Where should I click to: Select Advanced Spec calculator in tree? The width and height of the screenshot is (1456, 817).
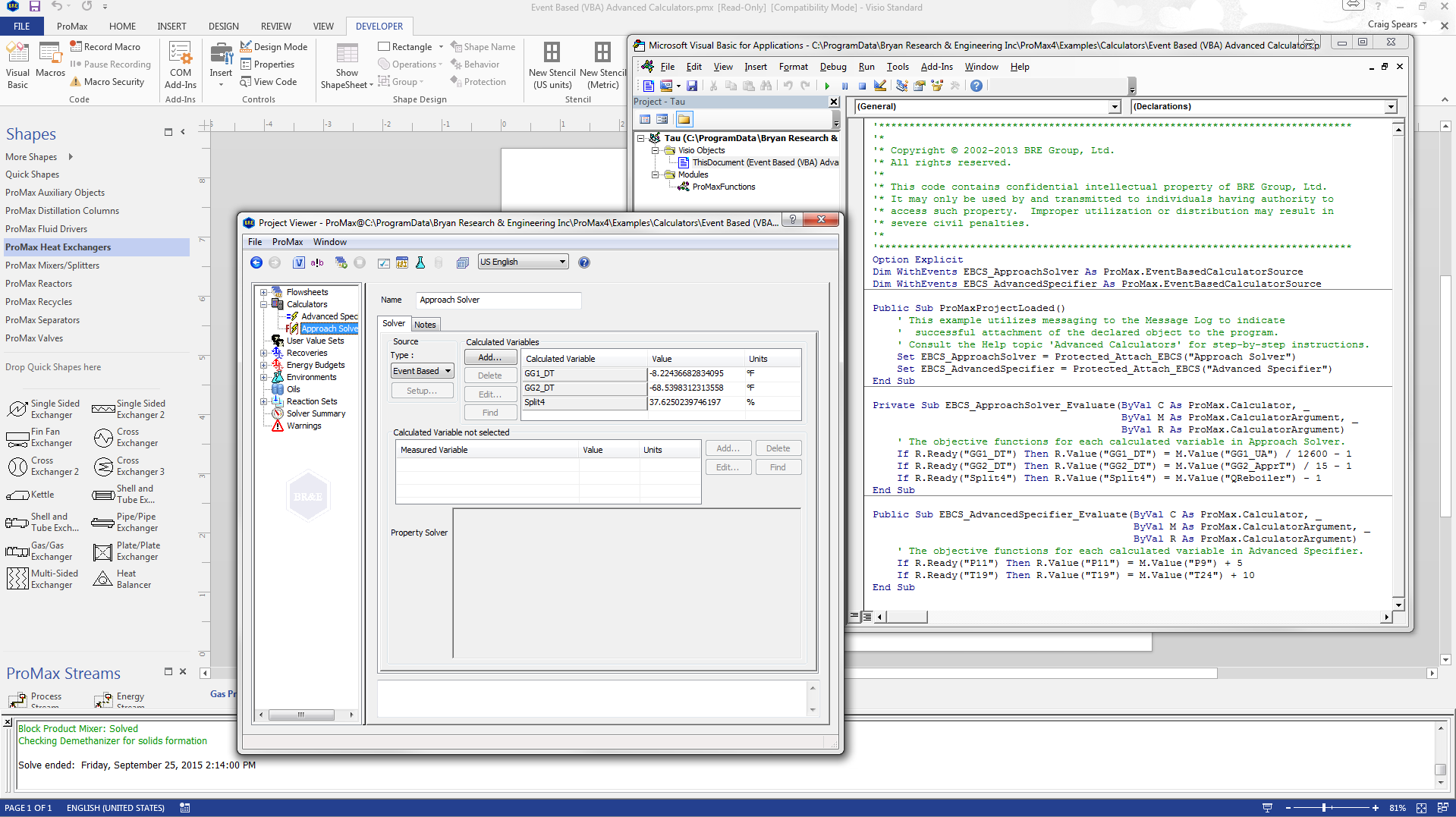point(329,316)
